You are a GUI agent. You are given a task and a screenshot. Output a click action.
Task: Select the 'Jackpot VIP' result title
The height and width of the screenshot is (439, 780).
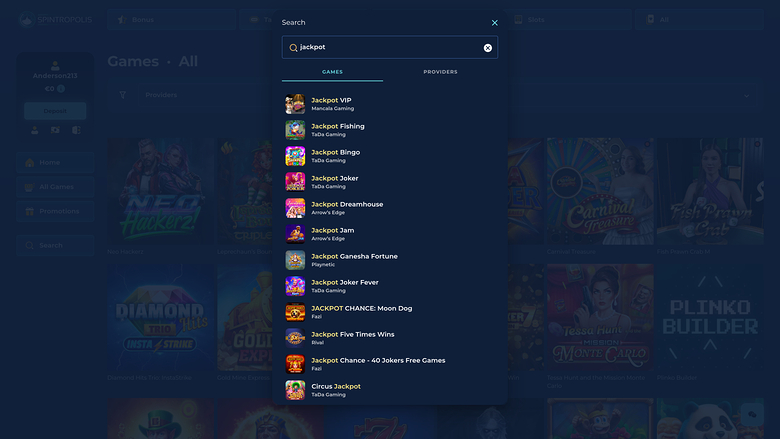[331, 100]
